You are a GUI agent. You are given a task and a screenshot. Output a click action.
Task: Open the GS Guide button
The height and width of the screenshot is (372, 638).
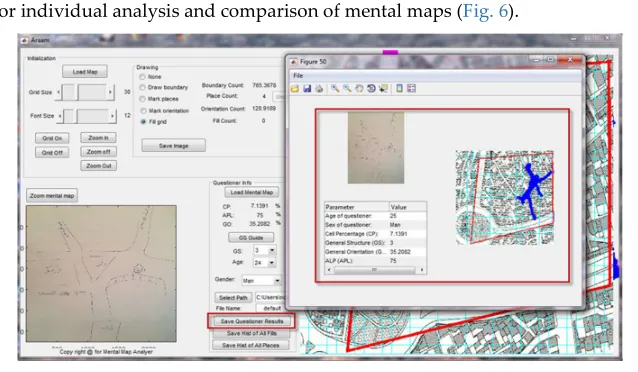(x=251, y=238)
